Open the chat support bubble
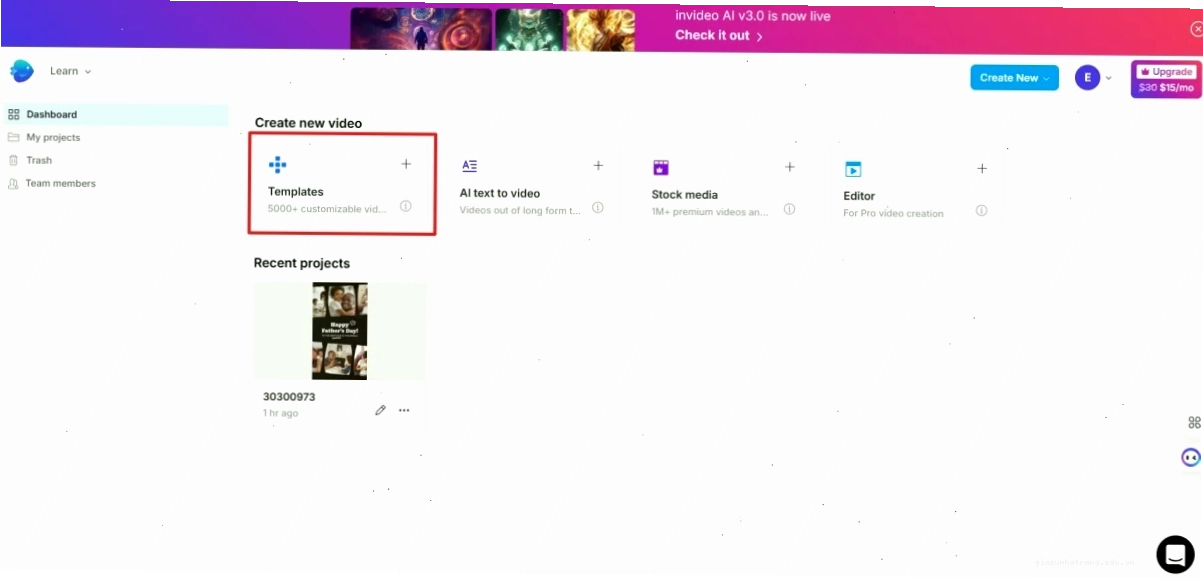The height and width of the screenshot is (579, 1203). (1175, 554)
